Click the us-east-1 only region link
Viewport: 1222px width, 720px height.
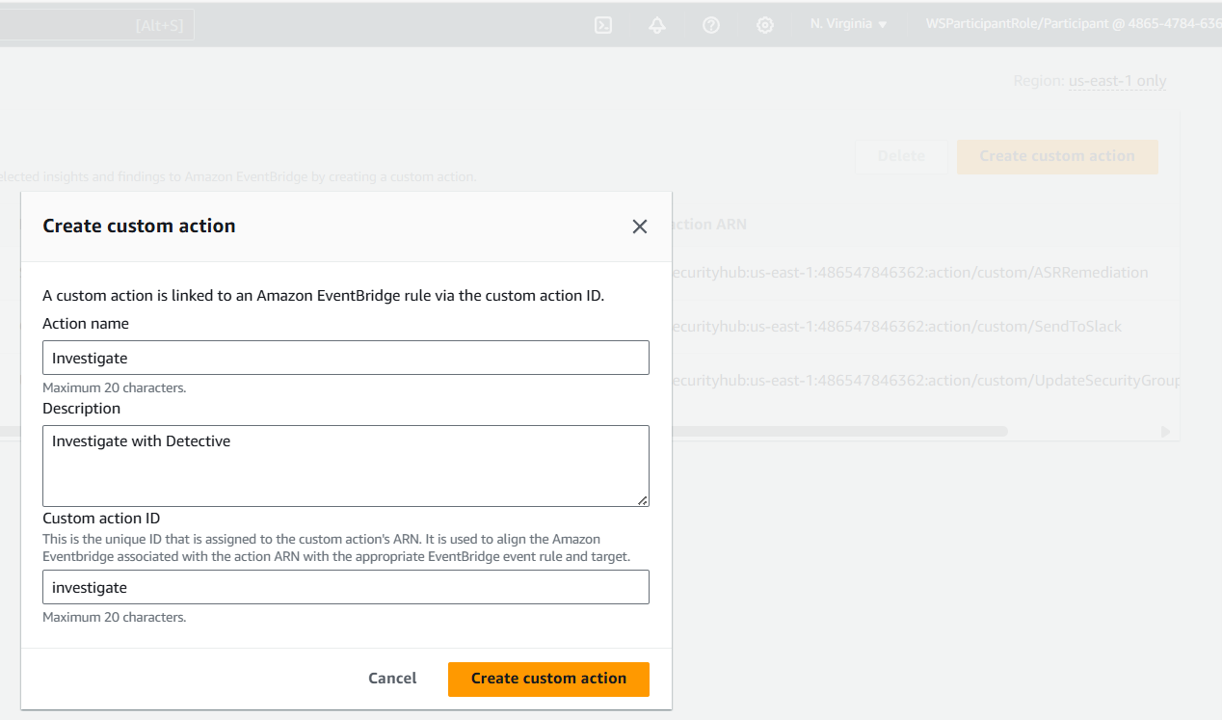pos(1117,81)
